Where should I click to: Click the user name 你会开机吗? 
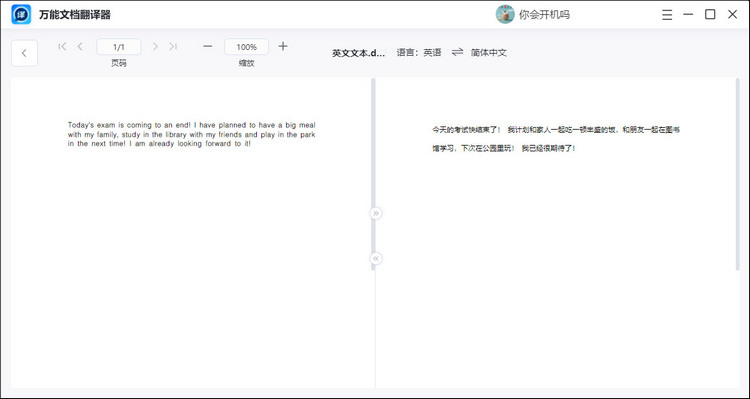click(544, 15)
